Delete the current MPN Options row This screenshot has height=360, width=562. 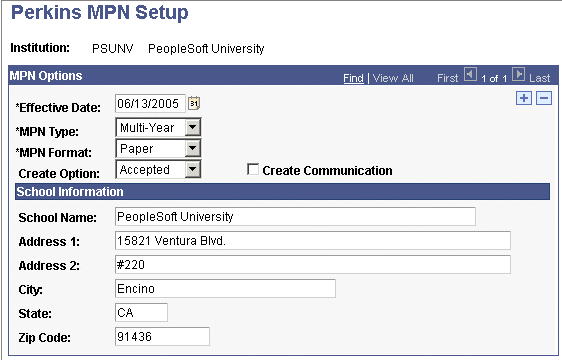[544, 98]
